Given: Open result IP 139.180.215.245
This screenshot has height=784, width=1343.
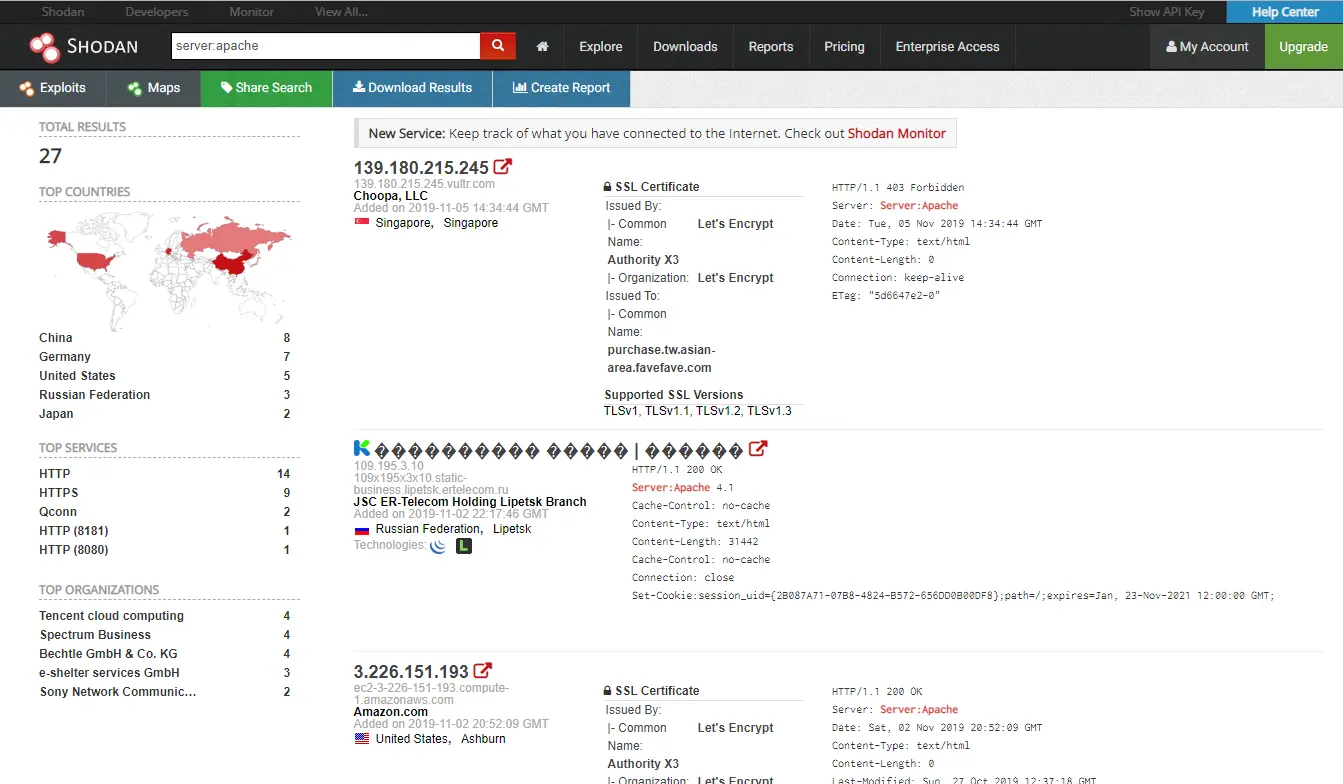Looking at the screenshot, I should [x=421, y=167].
